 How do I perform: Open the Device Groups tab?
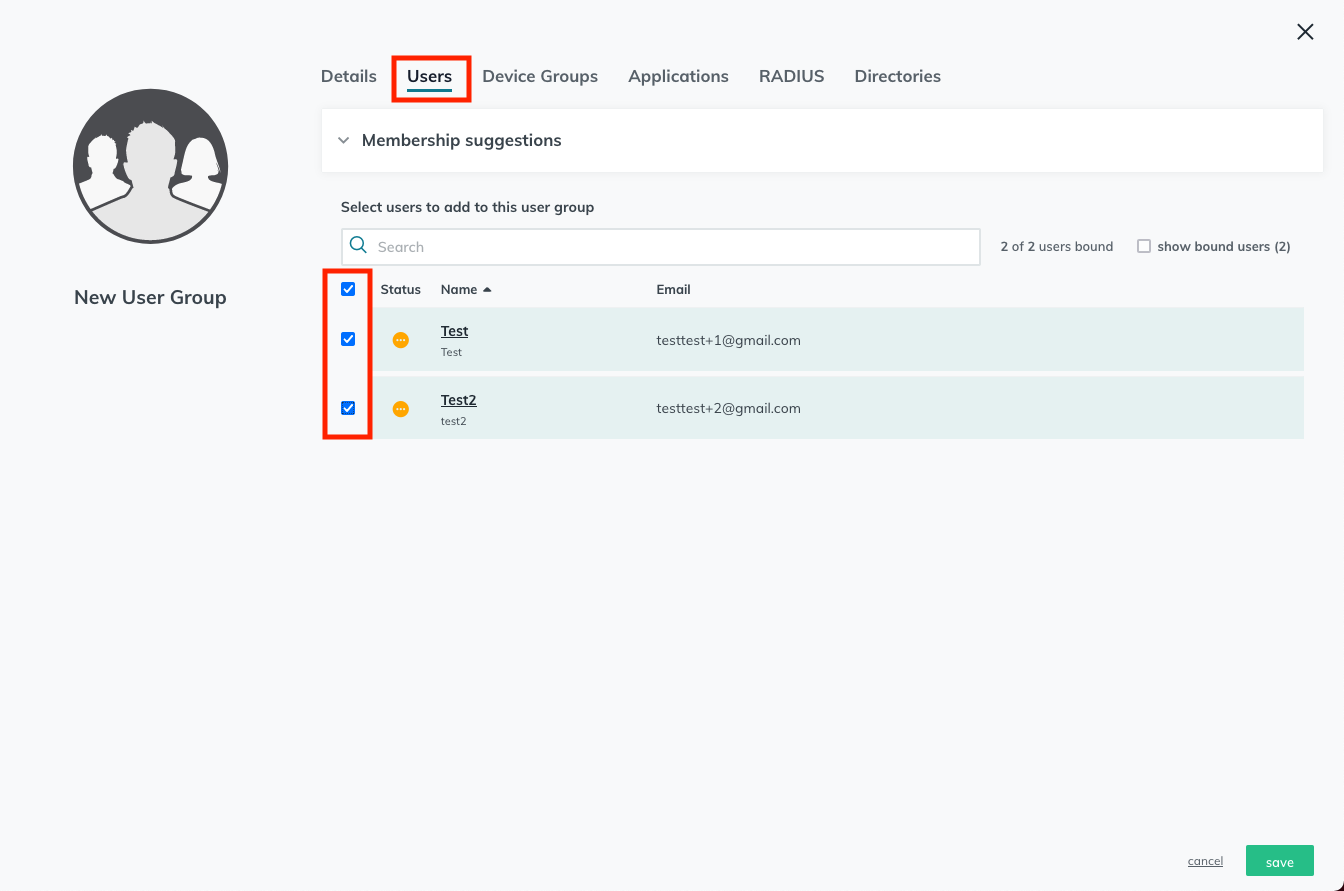[540, 76]
